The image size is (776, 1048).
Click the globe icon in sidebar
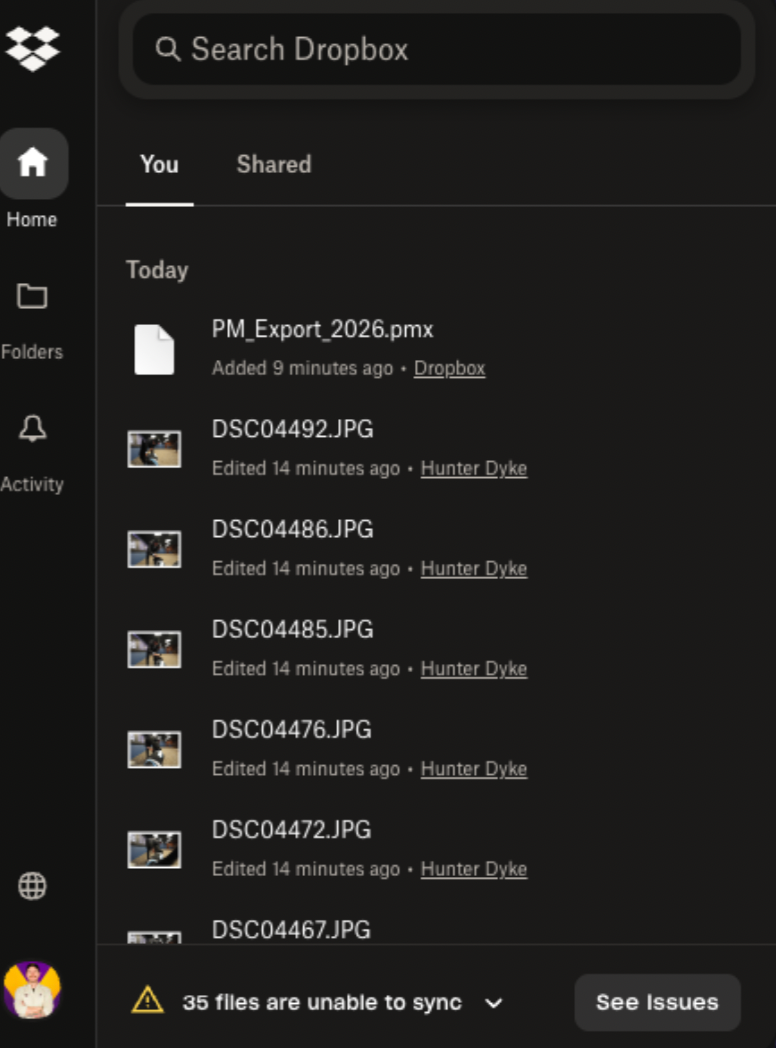click(32, 886)
